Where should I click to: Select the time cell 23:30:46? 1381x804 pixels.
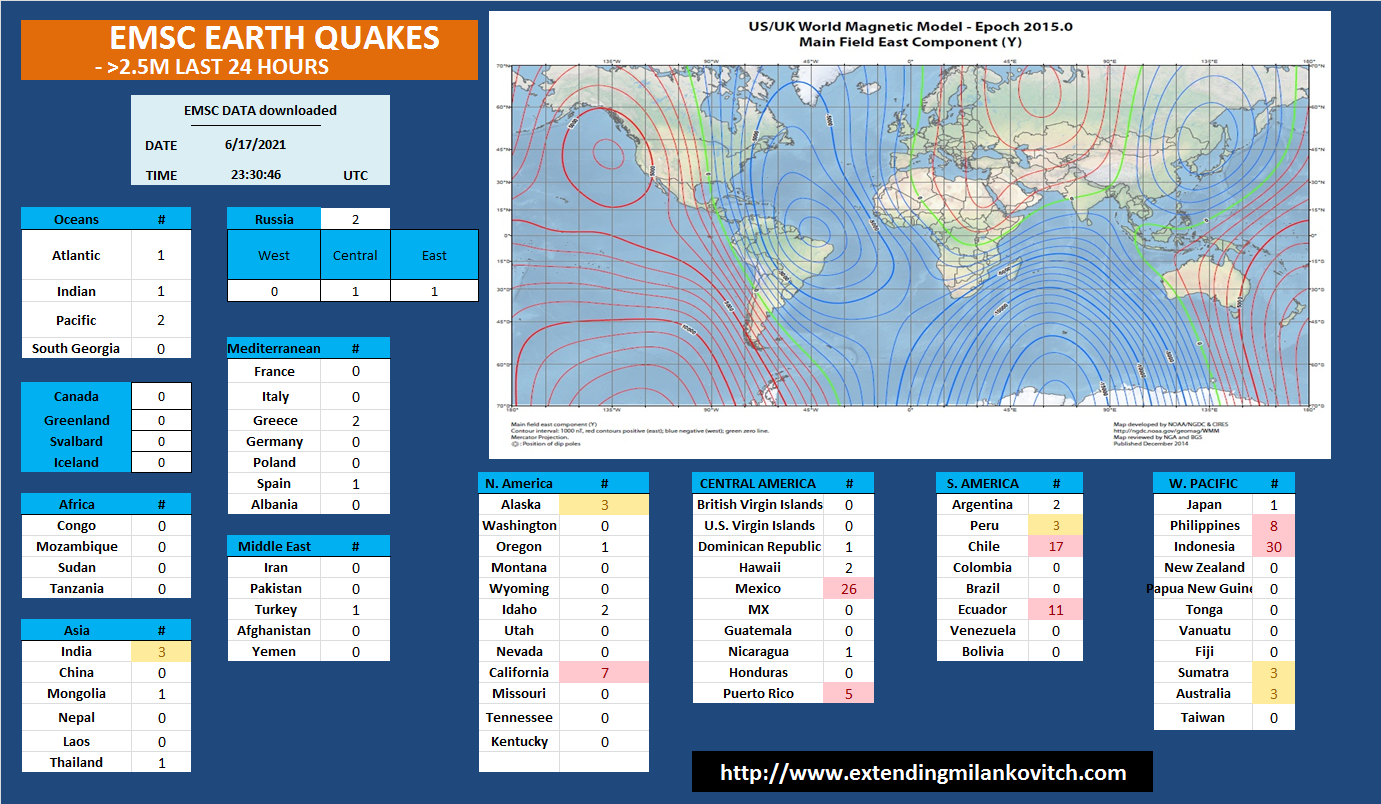[256, 174]
